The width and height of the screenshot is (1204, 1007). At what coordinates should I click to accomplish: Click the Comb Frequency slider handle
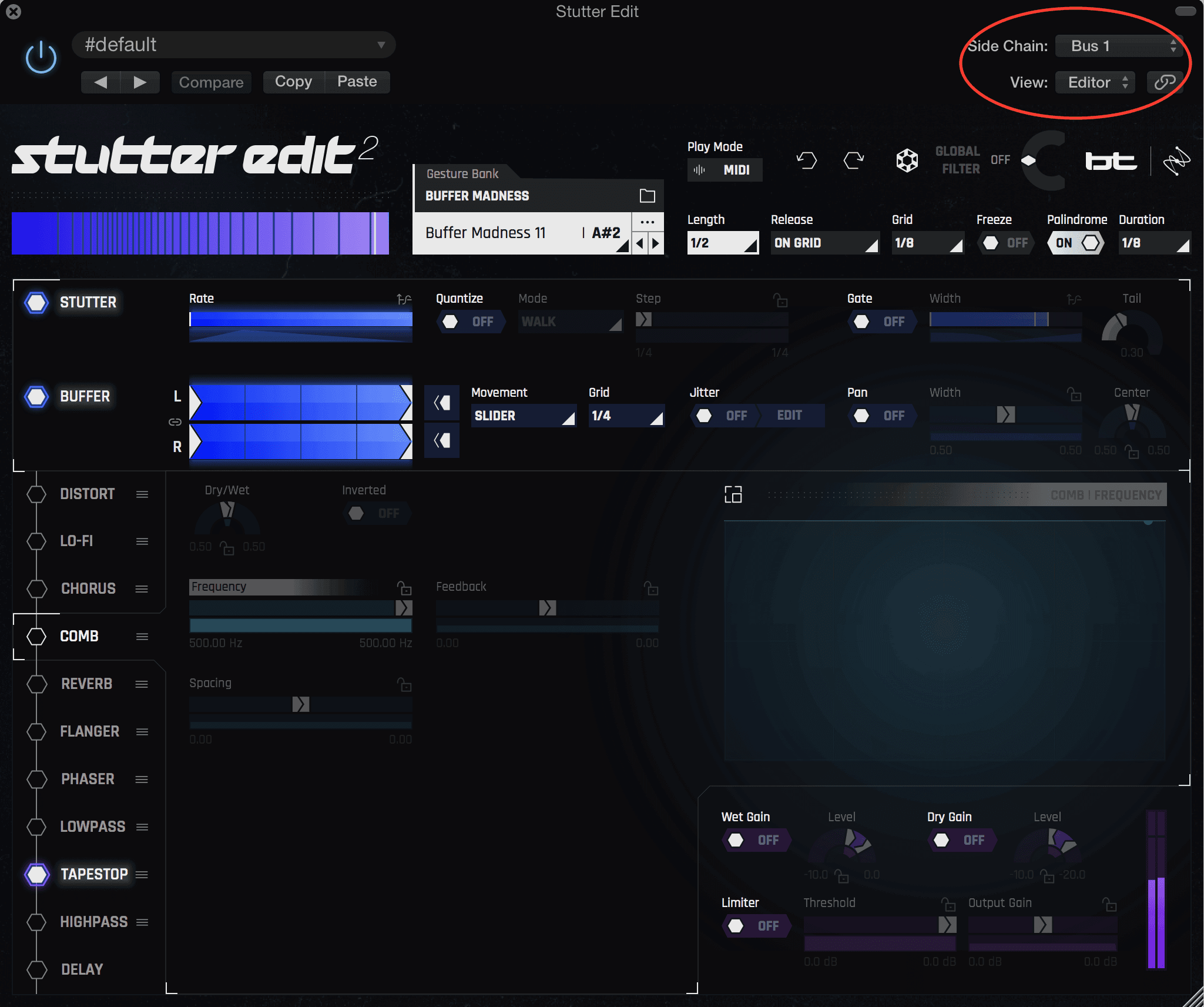[x=404, y=608]
